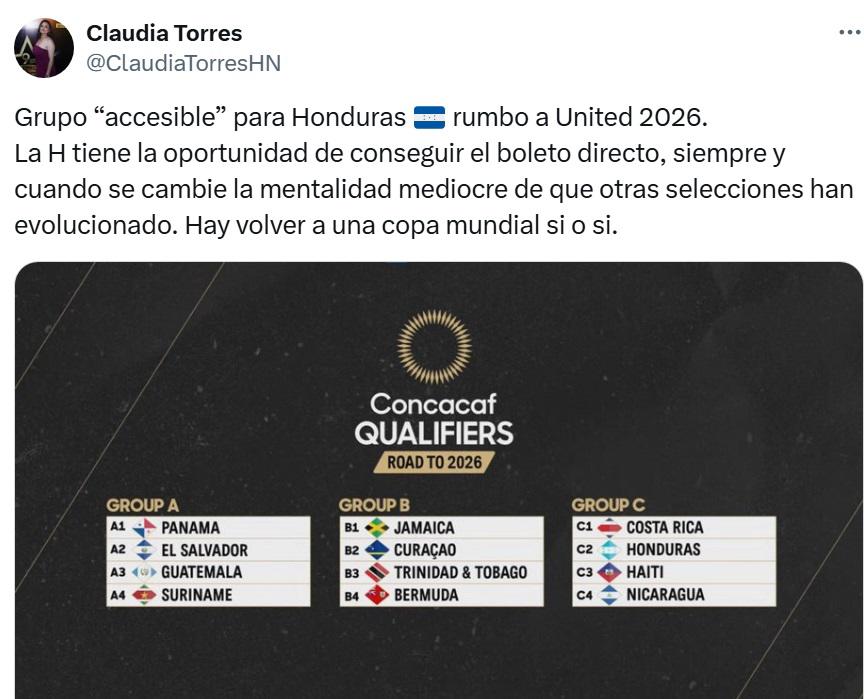Click the ROAD TO 2026 banner
Screen dimensions: 864x699
432,462
